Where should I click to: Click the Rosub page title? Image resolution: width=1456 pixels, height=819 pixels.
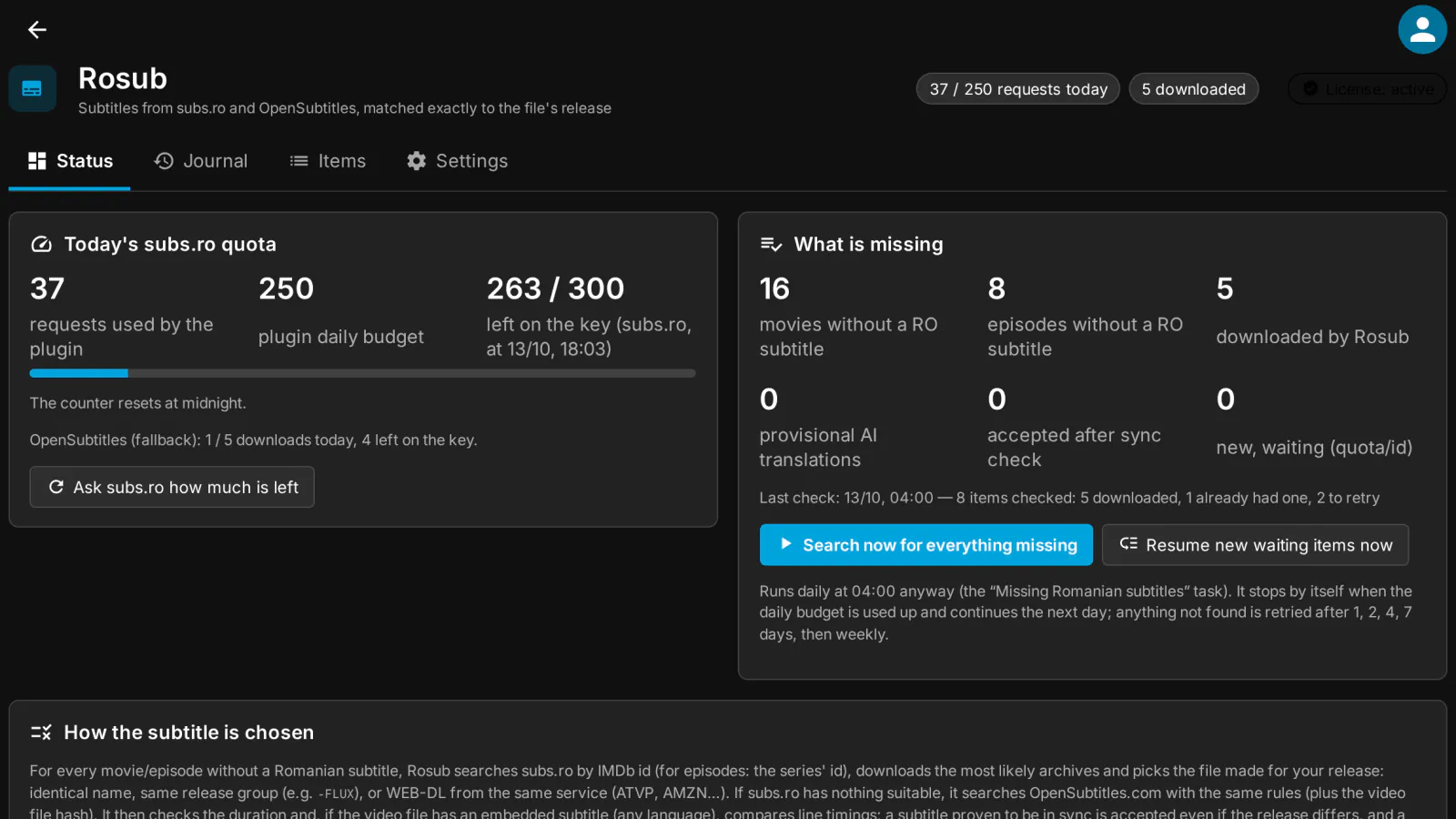[x=123, y=78]
